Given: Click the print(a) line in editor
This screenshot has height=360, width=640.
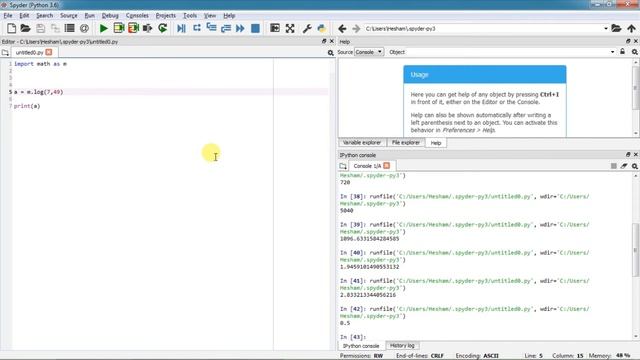Looking at the screenshot, I should click(27, 106).
